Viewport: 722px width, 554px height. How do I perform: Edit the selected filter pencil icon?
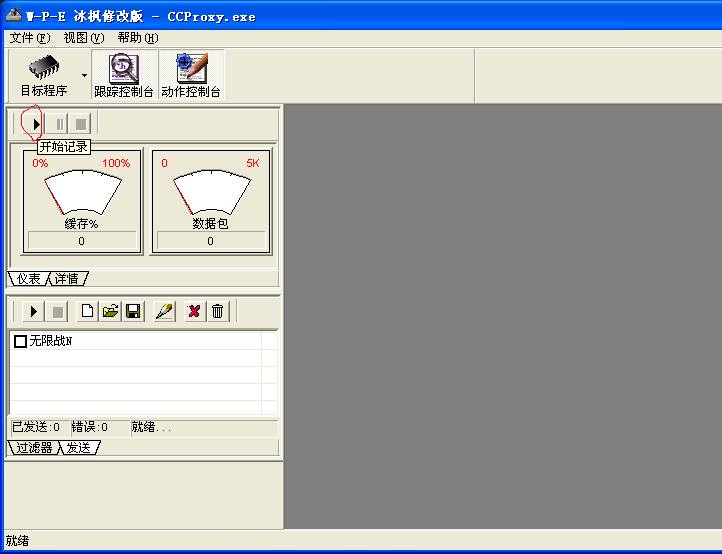click(165, 312)
